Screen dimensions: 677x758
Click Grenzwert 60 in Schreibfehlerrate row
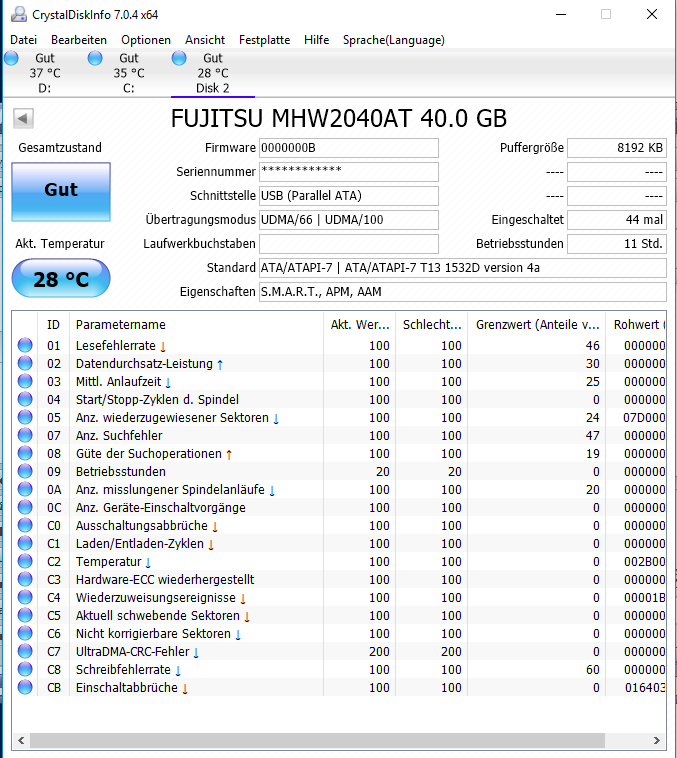[x=593, y=670]
